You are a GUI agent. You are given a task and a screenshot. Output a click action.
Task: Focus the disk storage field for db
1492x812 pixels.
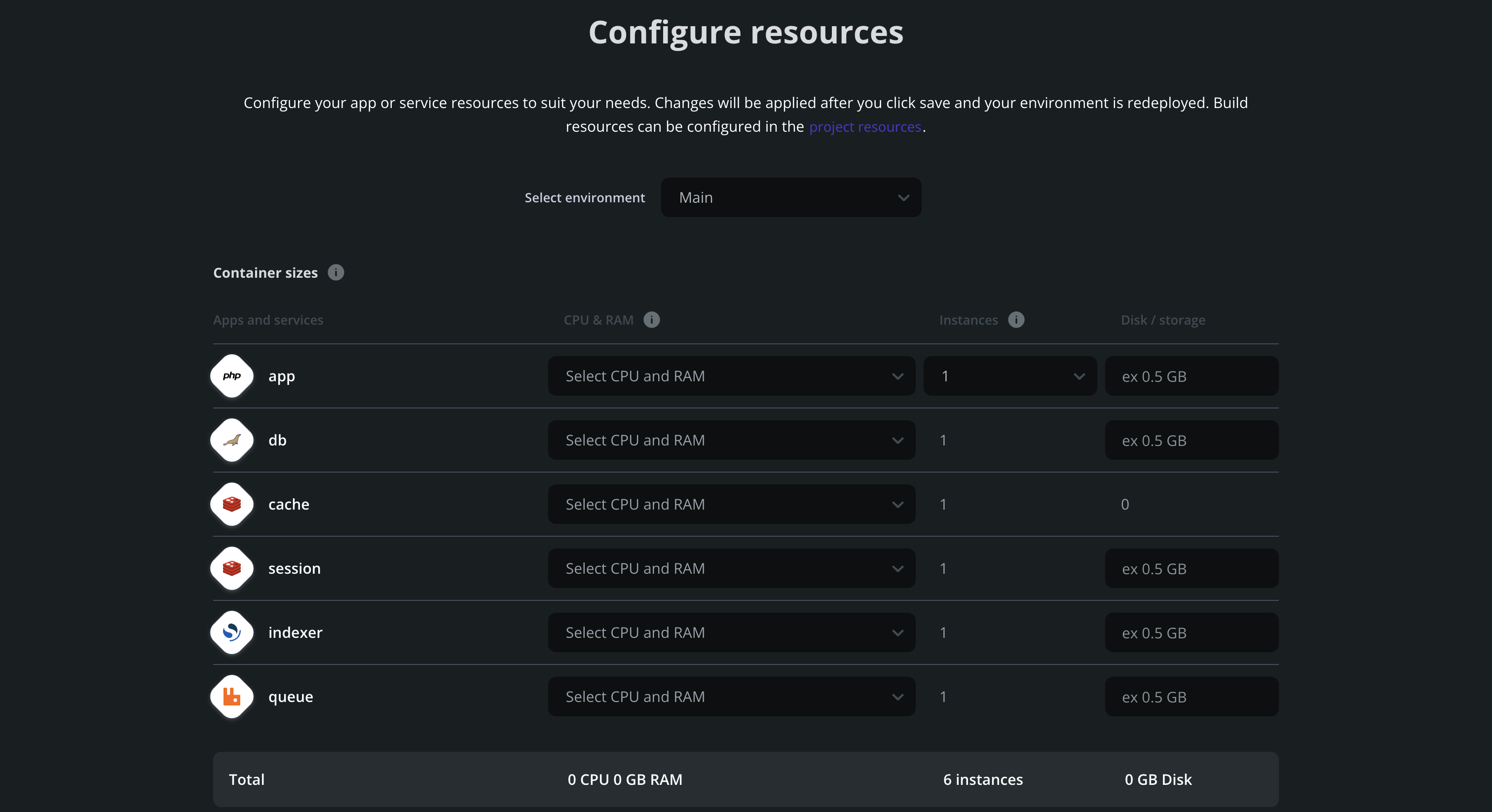[1192, 440]
